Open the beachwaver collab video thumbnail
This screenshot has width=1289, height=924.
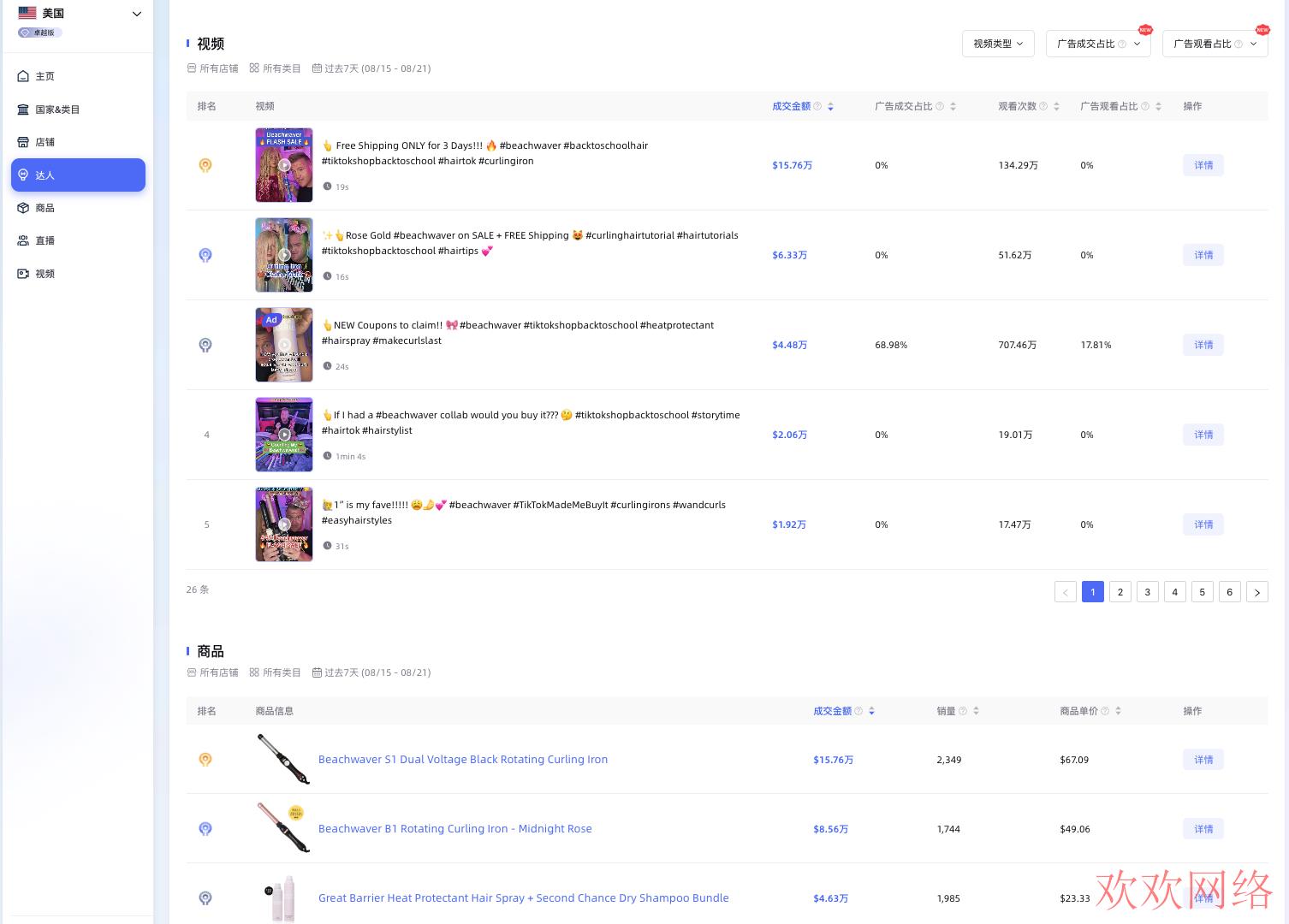(x=284, y=435)
